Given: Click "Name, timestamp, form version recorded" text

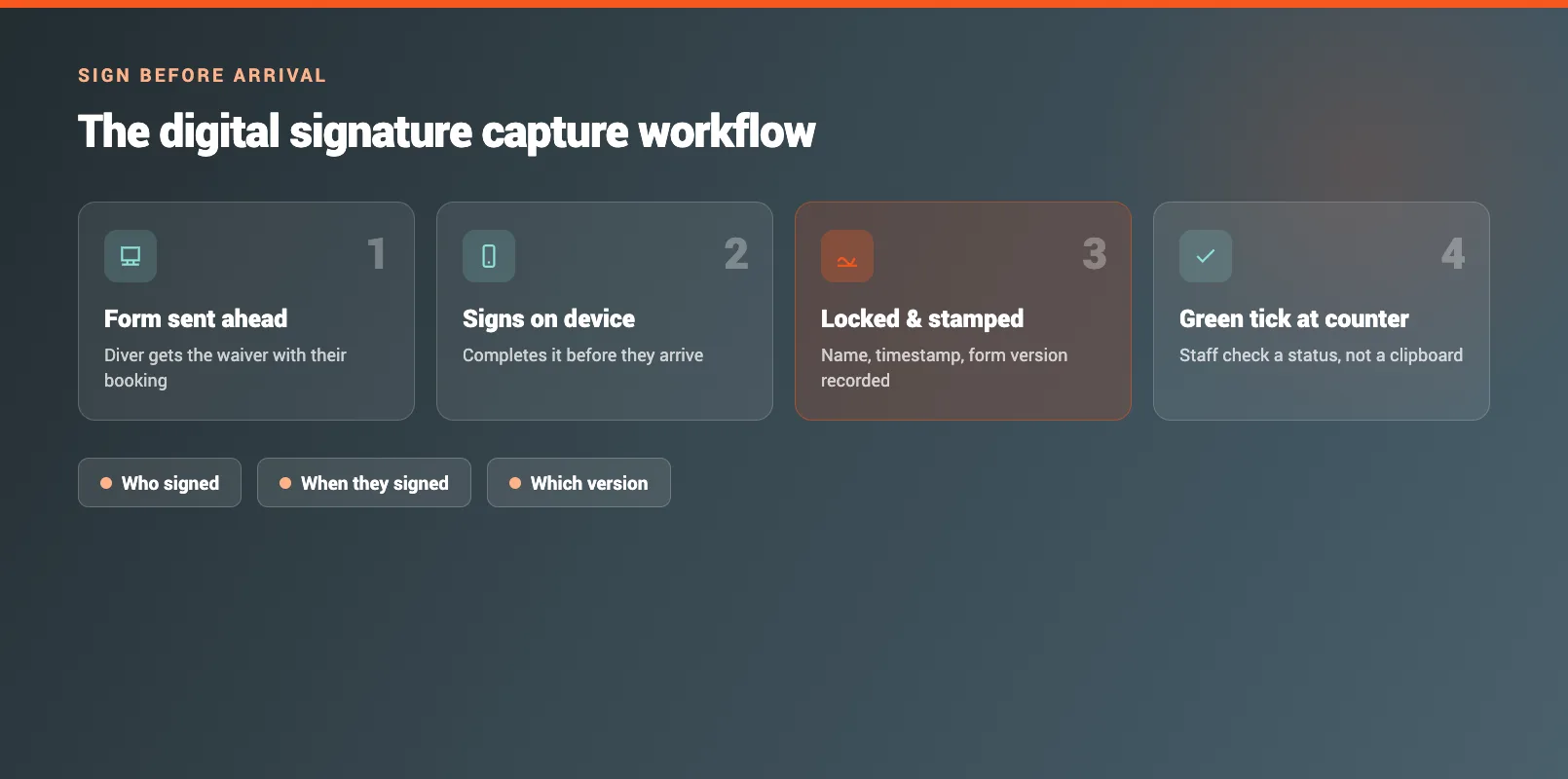Looking at the screenshot, I should tap(944, 368).
